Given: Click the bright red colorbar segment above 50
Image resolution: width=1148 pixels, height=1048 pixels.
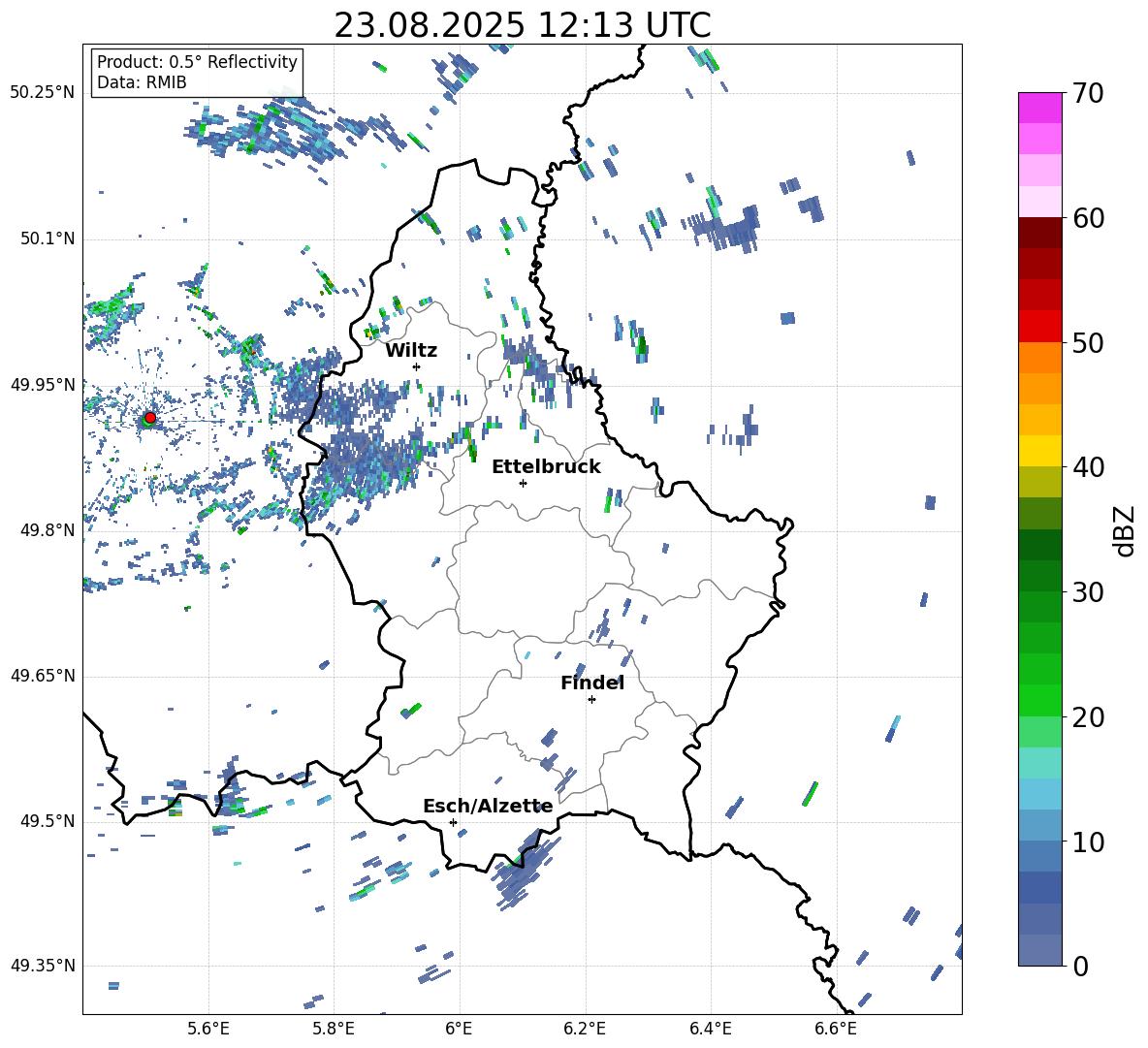Looking at the screenshot, I should click(x=1040, y=327).
